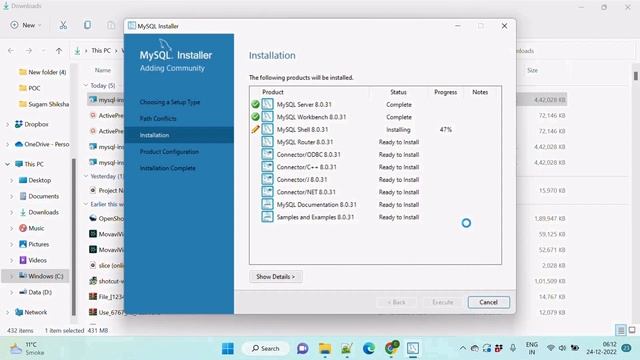Select the Product Configuration step

pos(169,151)
